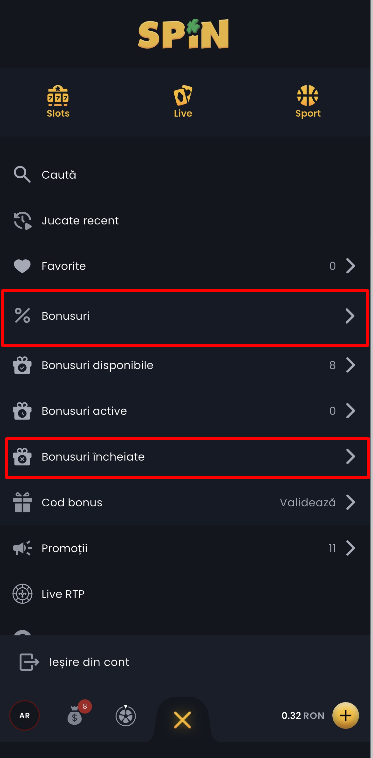The height and width of the screenshot is (758, 373).
Task: Expand the Favorite chevron arrow
Action: tap(351, 266)
